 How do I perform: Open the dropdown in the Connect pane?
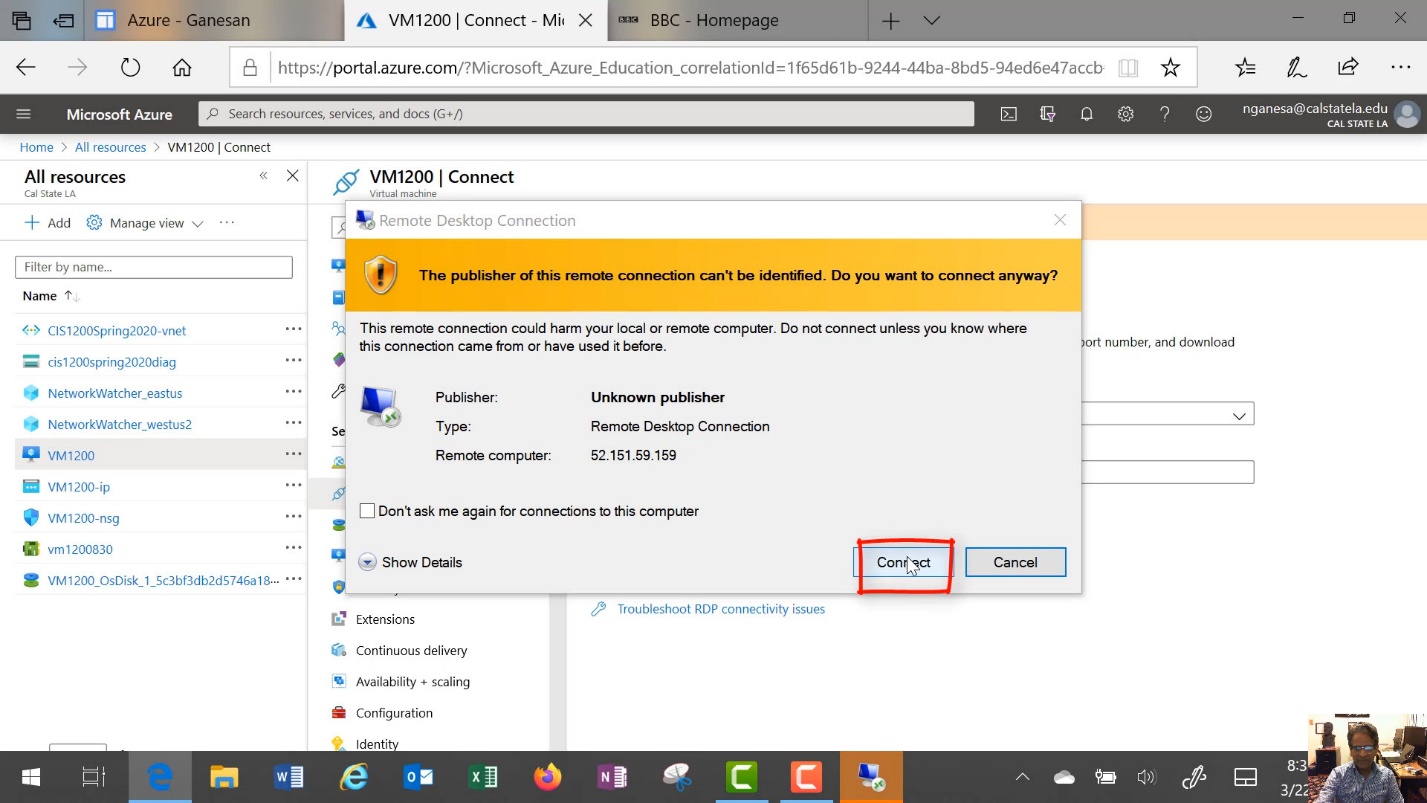(x=1238, y=415)
